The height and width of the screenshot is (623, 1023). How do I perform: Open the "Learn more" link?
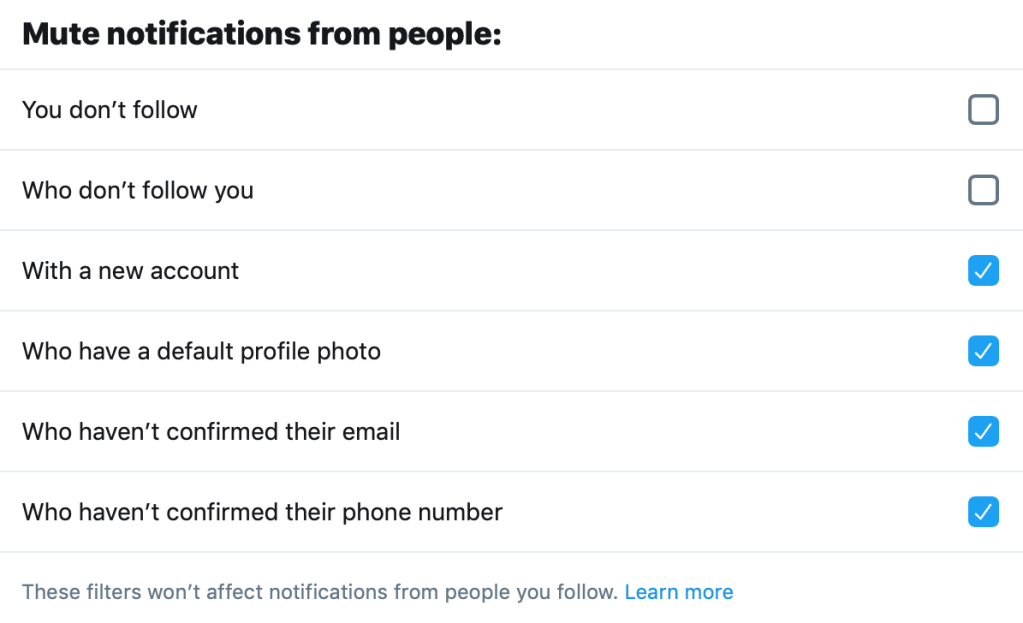(x=678, y=592)
